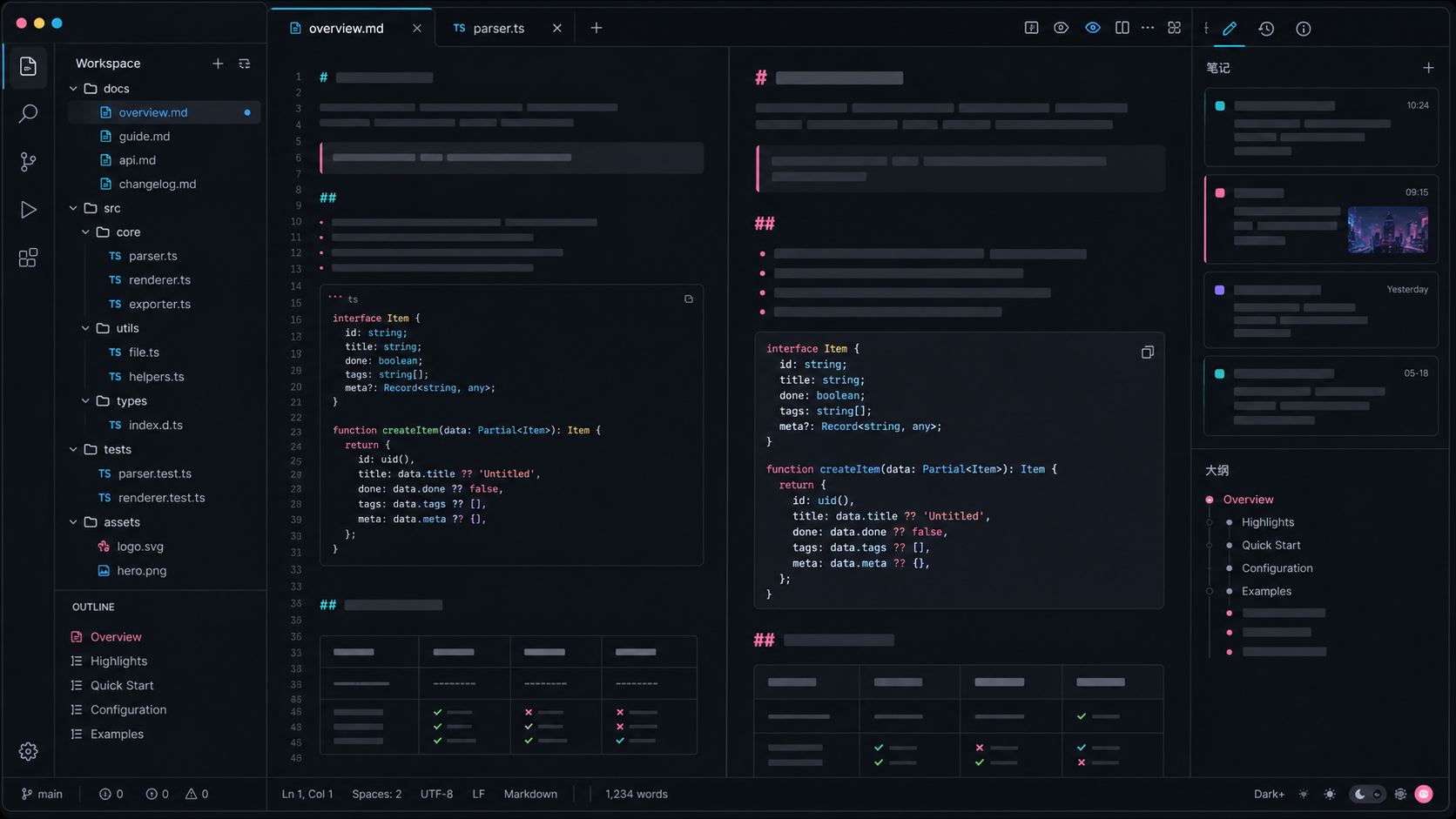Add a new note with plus button
Screen dimensions: 1456x819
coord(1428,68)
